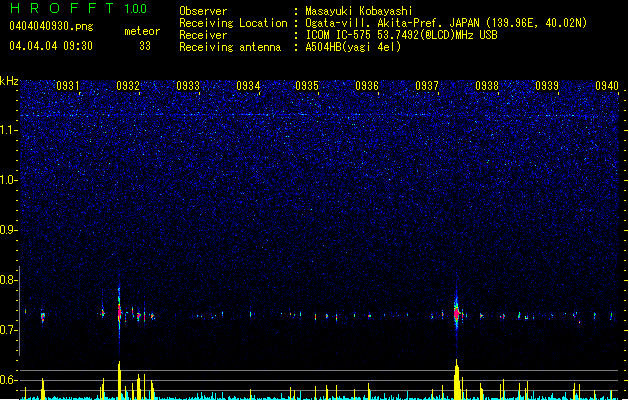Click the ICOM IC-575 receiver text
Viewport: 629px width, 400px height.
click(401, 35)
